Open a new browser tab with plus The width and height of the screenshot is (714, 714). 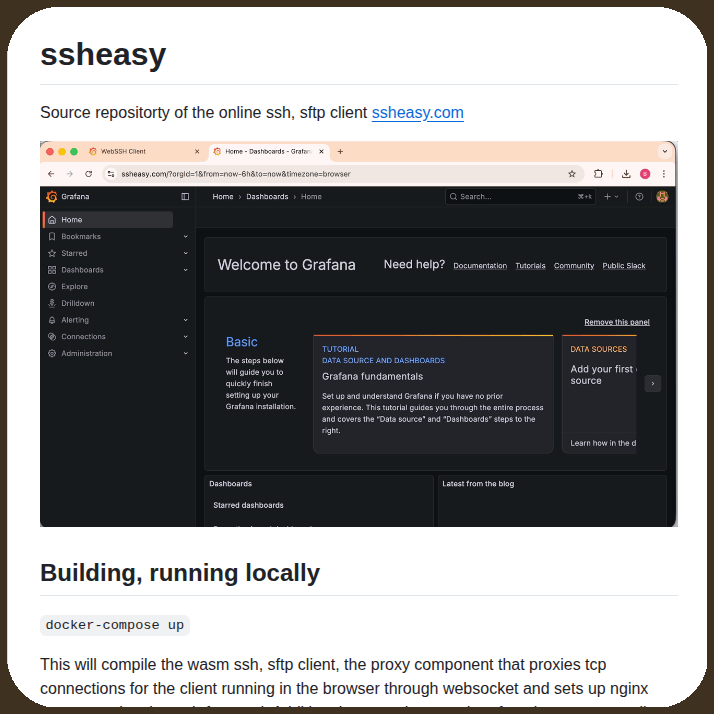click(x=340, y=152)
